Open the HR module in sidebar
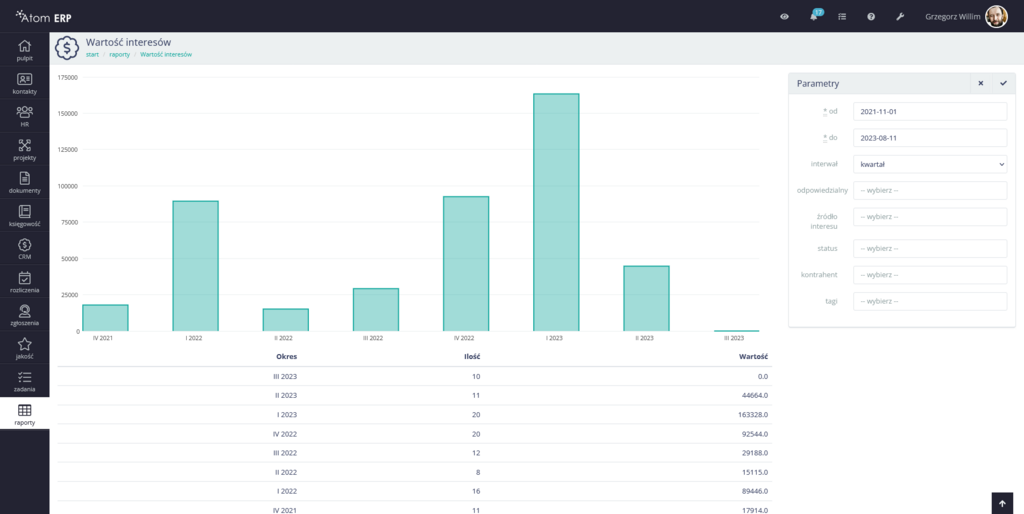 (24, 116)
